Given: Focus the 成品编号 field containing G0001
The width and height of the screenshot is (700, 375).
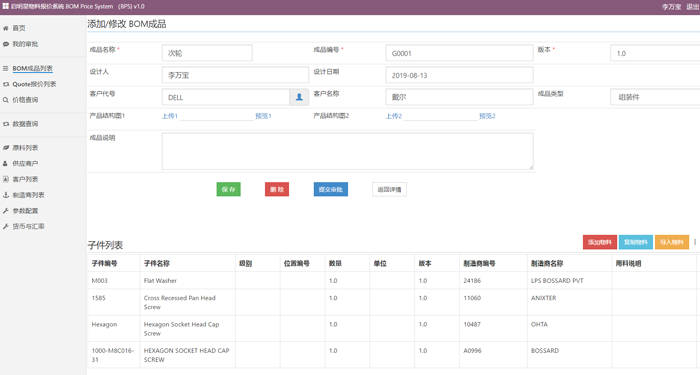Looking at the screenshot, I should coord(459,53).
